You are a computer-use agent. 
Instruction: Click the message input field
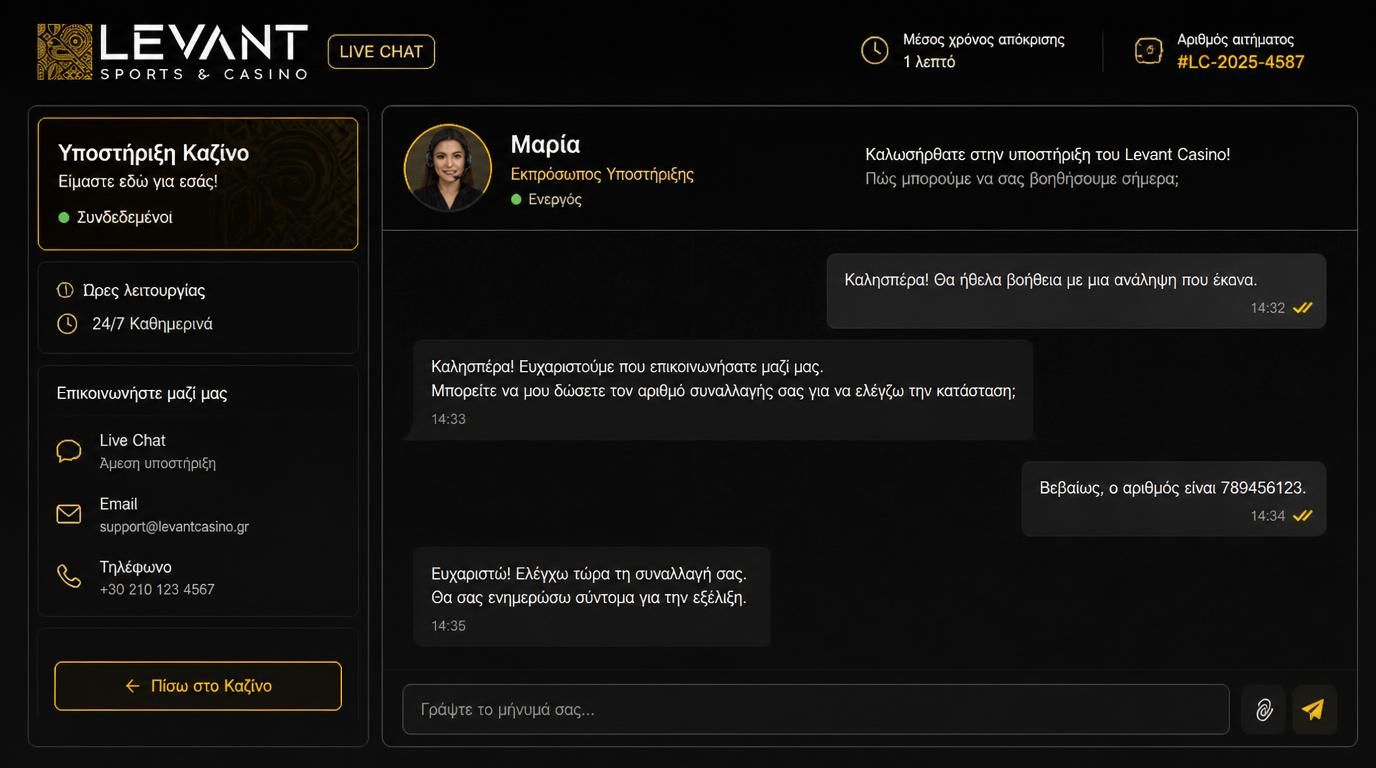click(816, 710)
